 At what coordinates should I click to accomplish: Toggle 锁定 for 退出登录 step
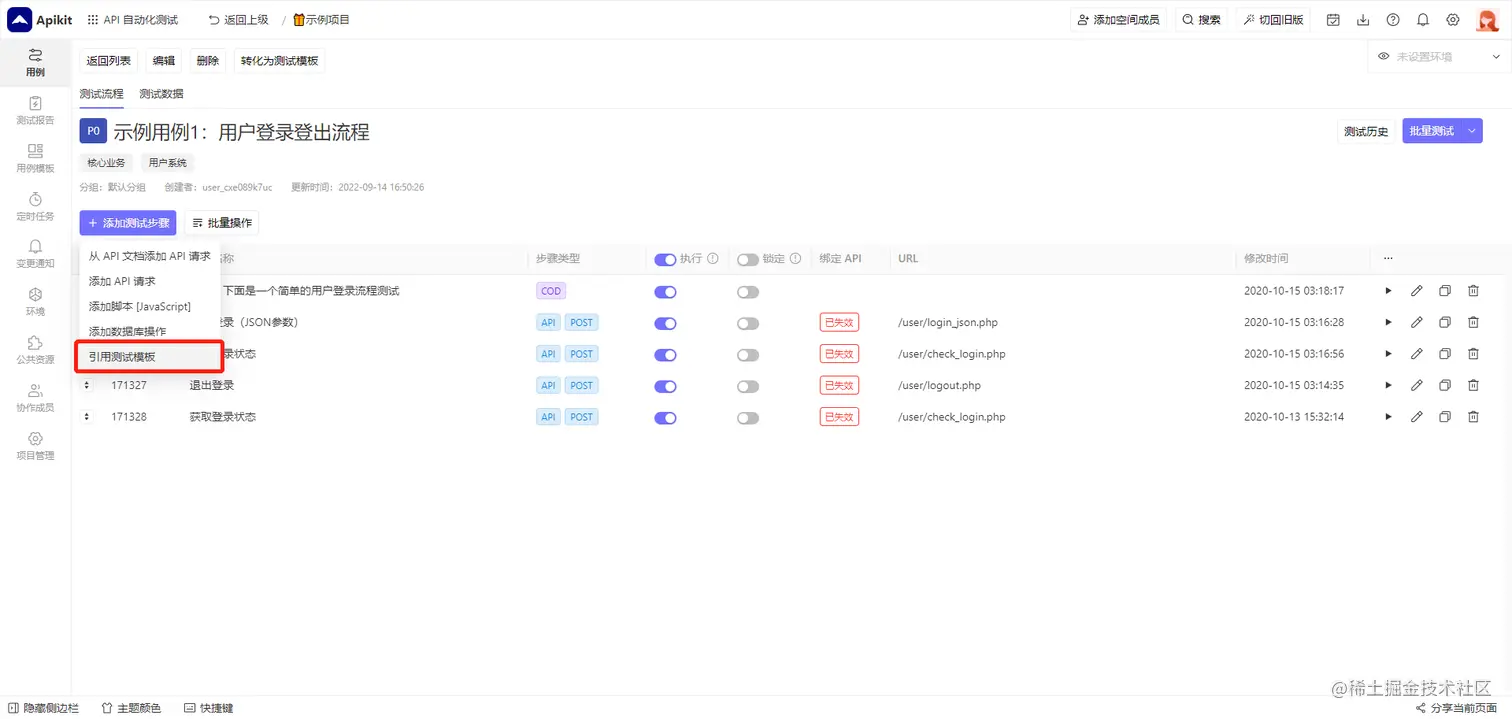(748, 386)
